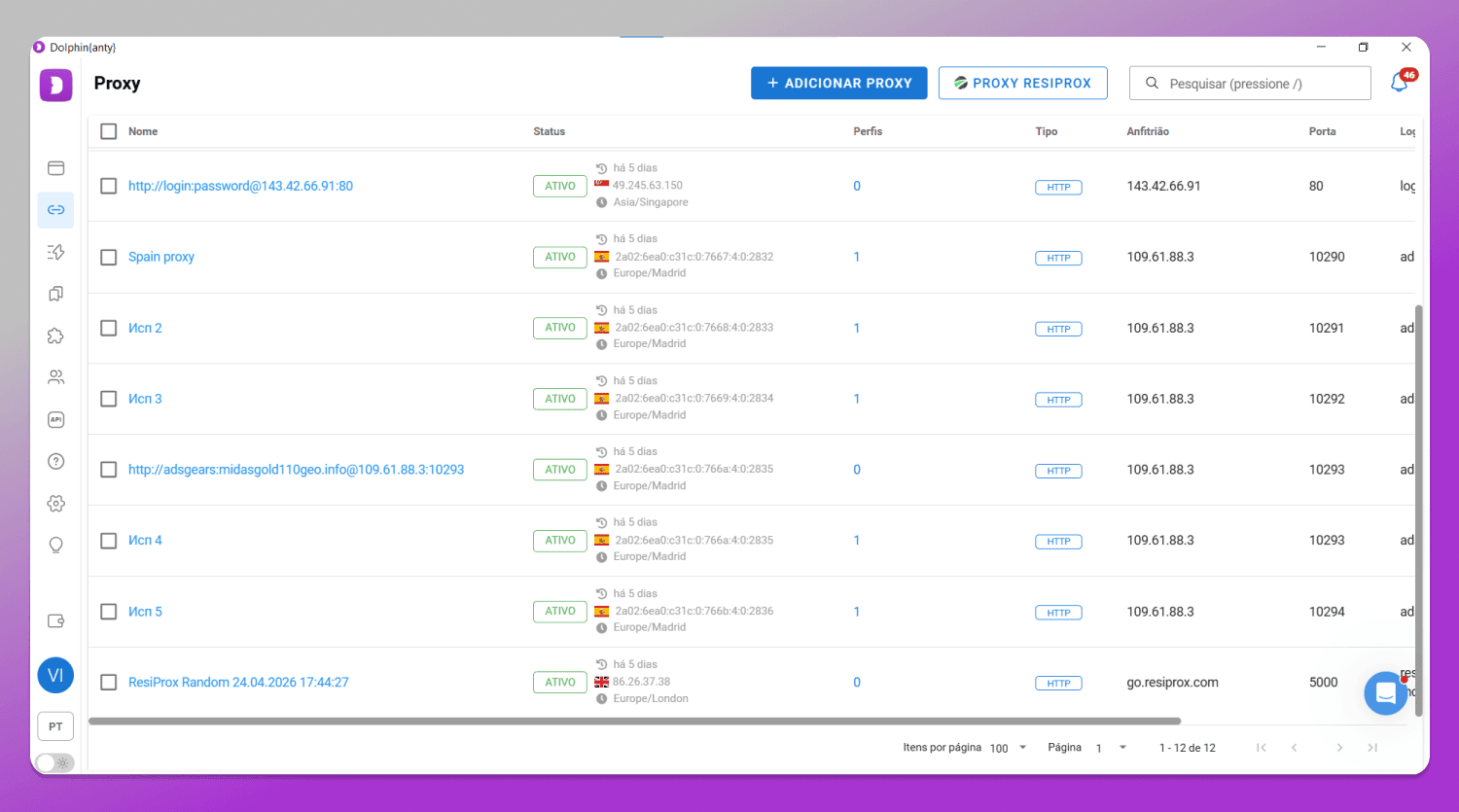Click the horizontal scrollbar under table
Viewport: 1459px width, 812px height.
(634, 722)
